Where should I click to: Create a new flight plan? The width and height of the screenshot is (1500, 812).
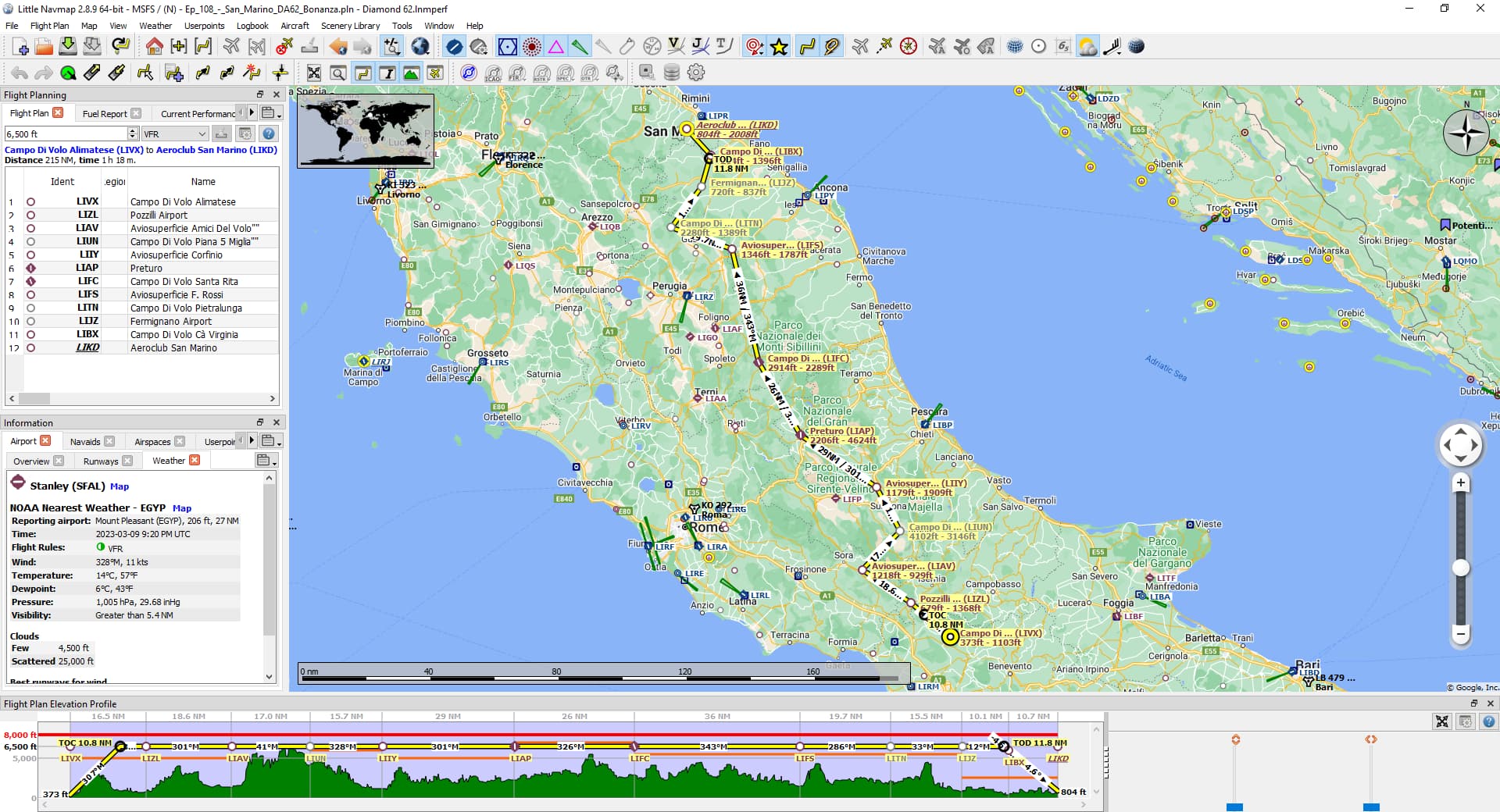(20, 47)
